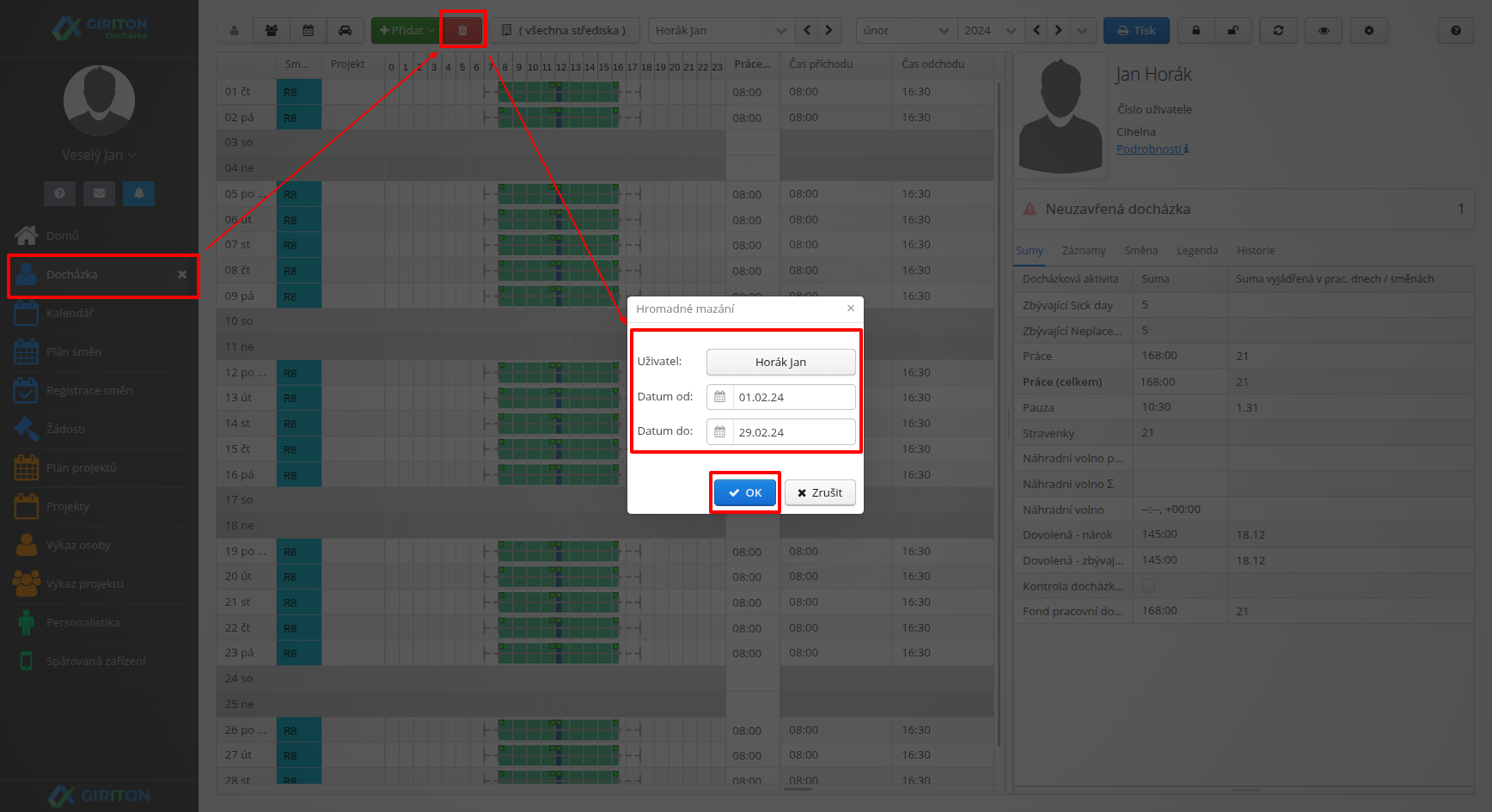1492x812 pixels.
Task: Open Plán směn in the sidebar
Action: [100, 352]
